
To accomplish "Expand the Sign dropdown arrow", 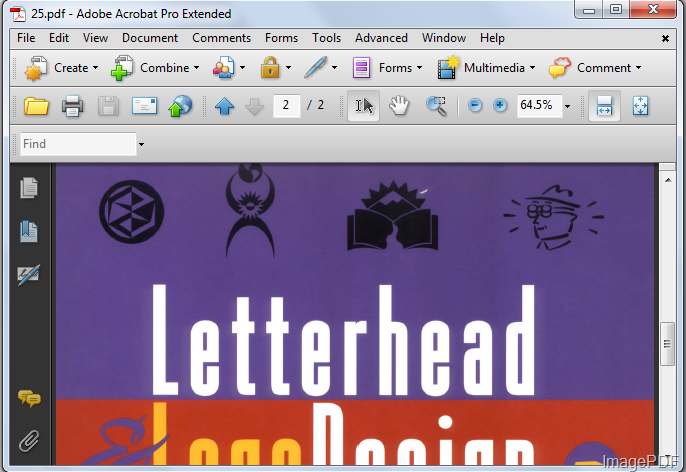I will click(x=334, y=68).
